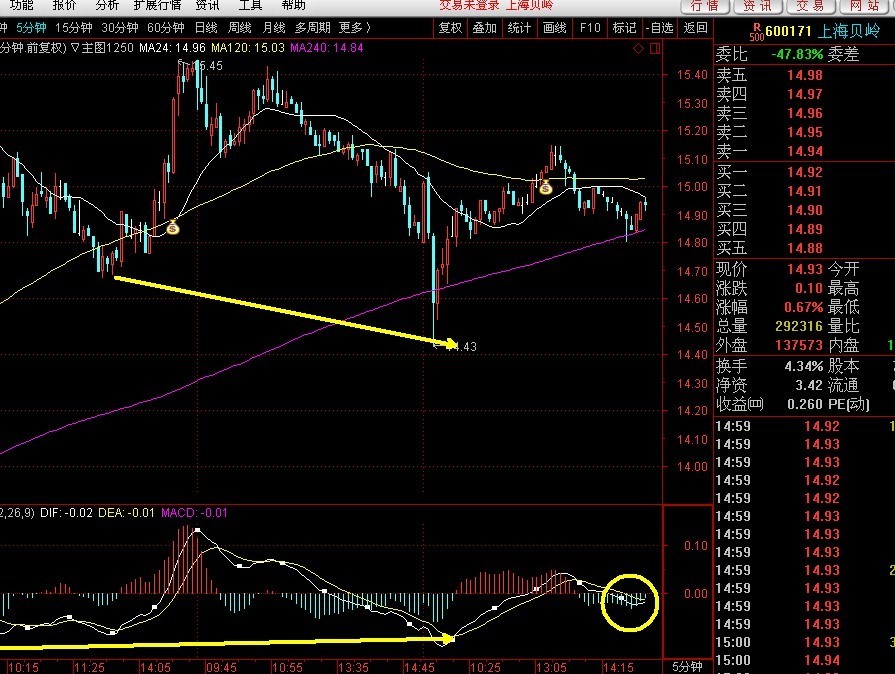Select the 画线 drawing tool

[554, 28]
